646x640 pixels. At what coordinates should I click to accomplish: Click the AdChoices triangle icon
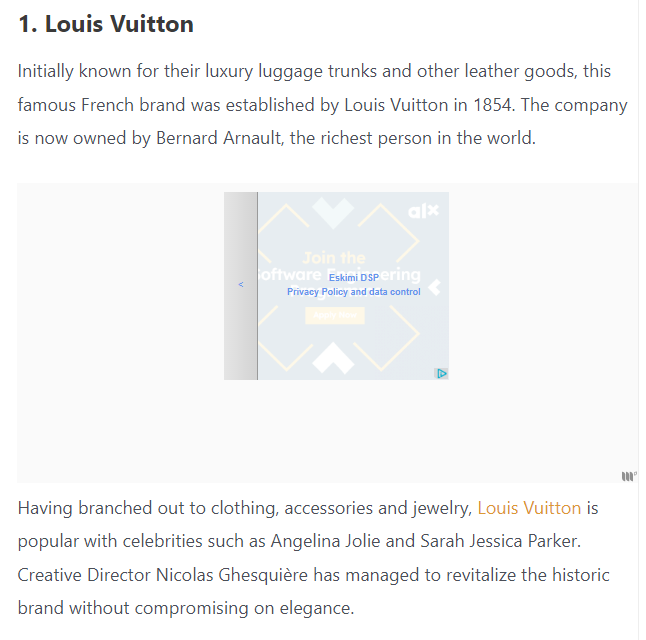(x=441, y=373)
